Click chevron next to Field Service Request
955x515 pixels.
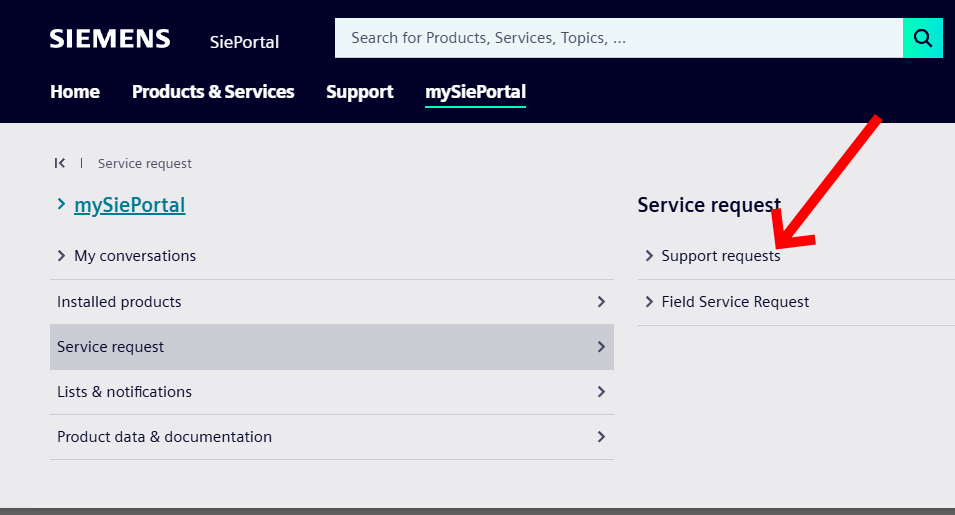(x=649, y=302)
